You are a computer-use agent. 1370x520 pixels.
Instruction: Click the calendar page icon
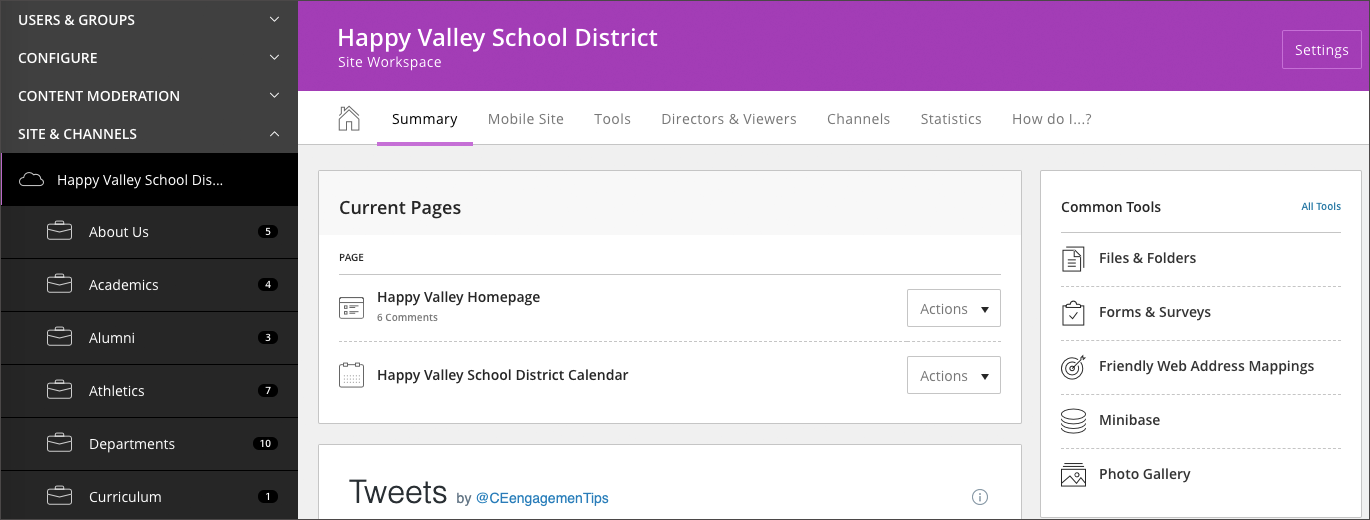[x=351, y=375]
